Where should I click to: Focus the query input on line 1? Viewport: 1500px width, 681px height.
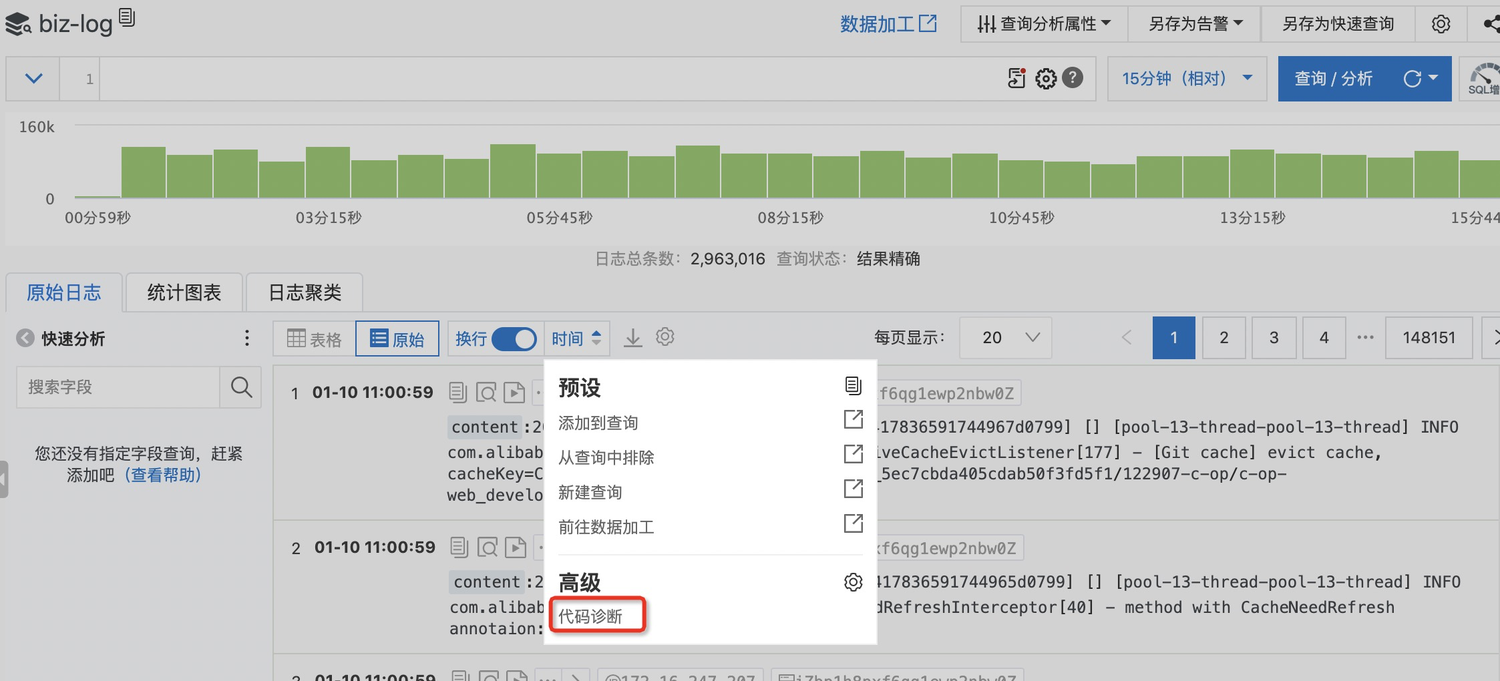pyautogui.click(x=550, y=78)
